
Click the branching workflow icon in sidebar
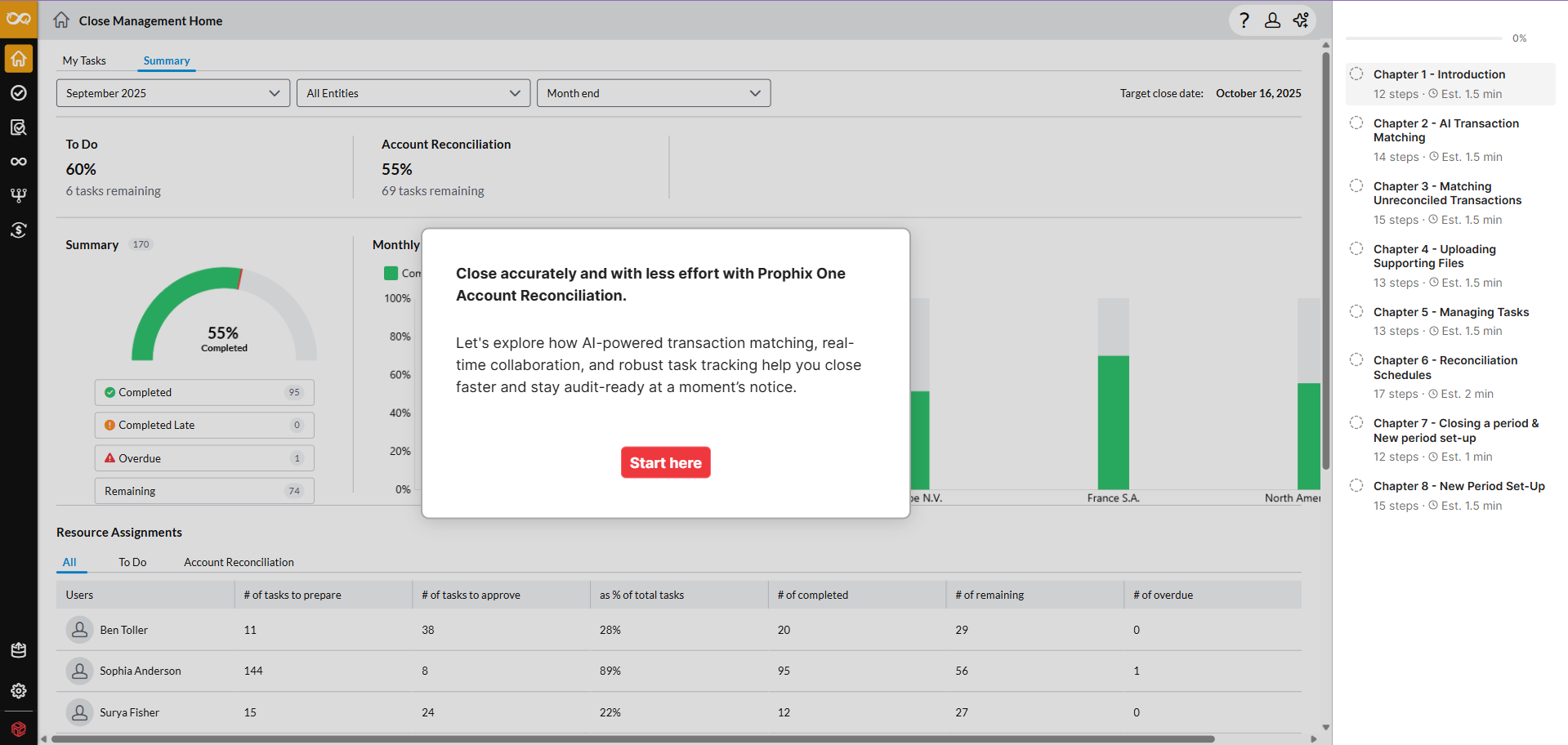pyautogui.click(x=19, y=195)
